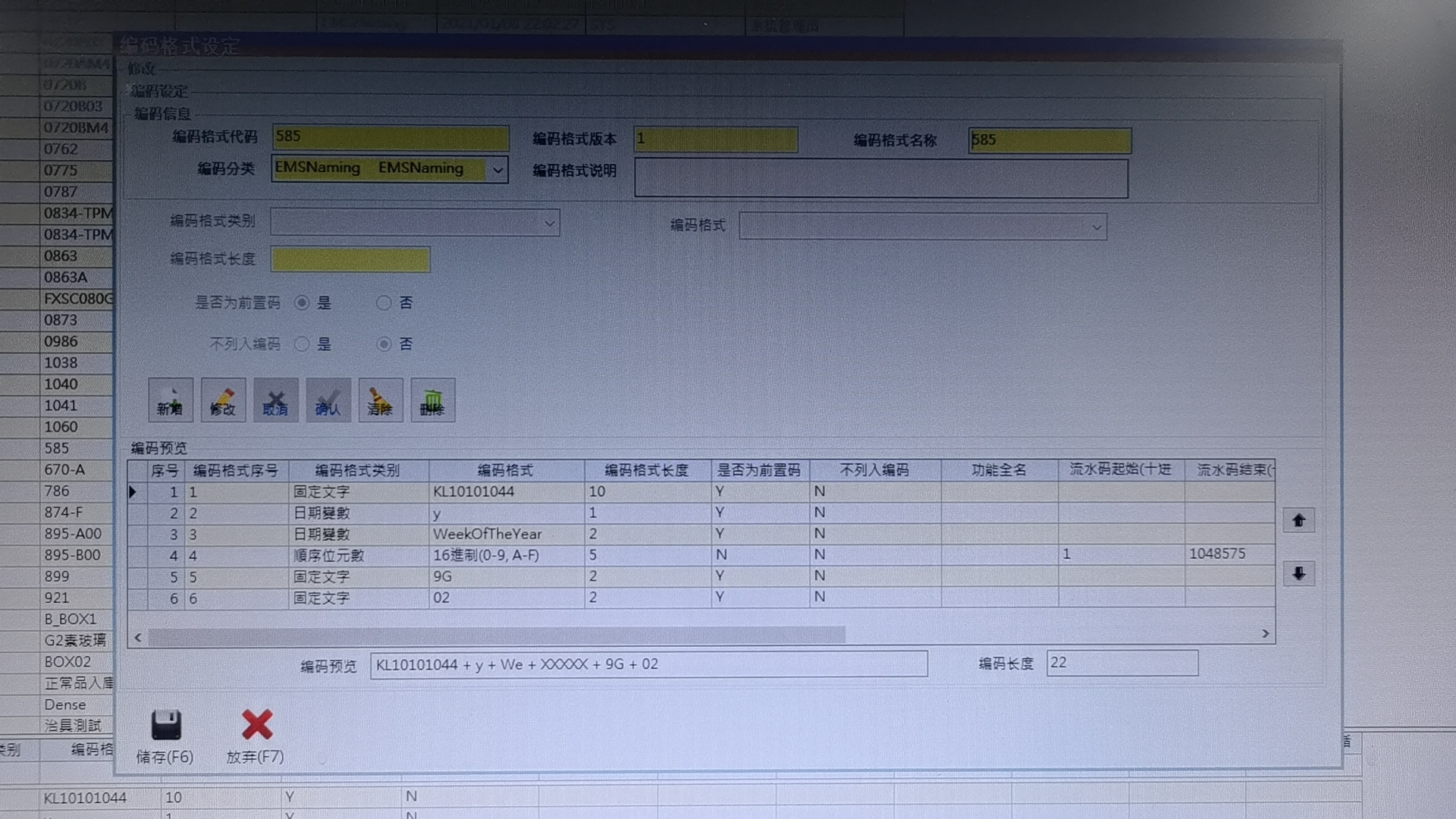Select the 02 format cell in row 6
Screen dimensions: 1456x819
coord(506,598)
